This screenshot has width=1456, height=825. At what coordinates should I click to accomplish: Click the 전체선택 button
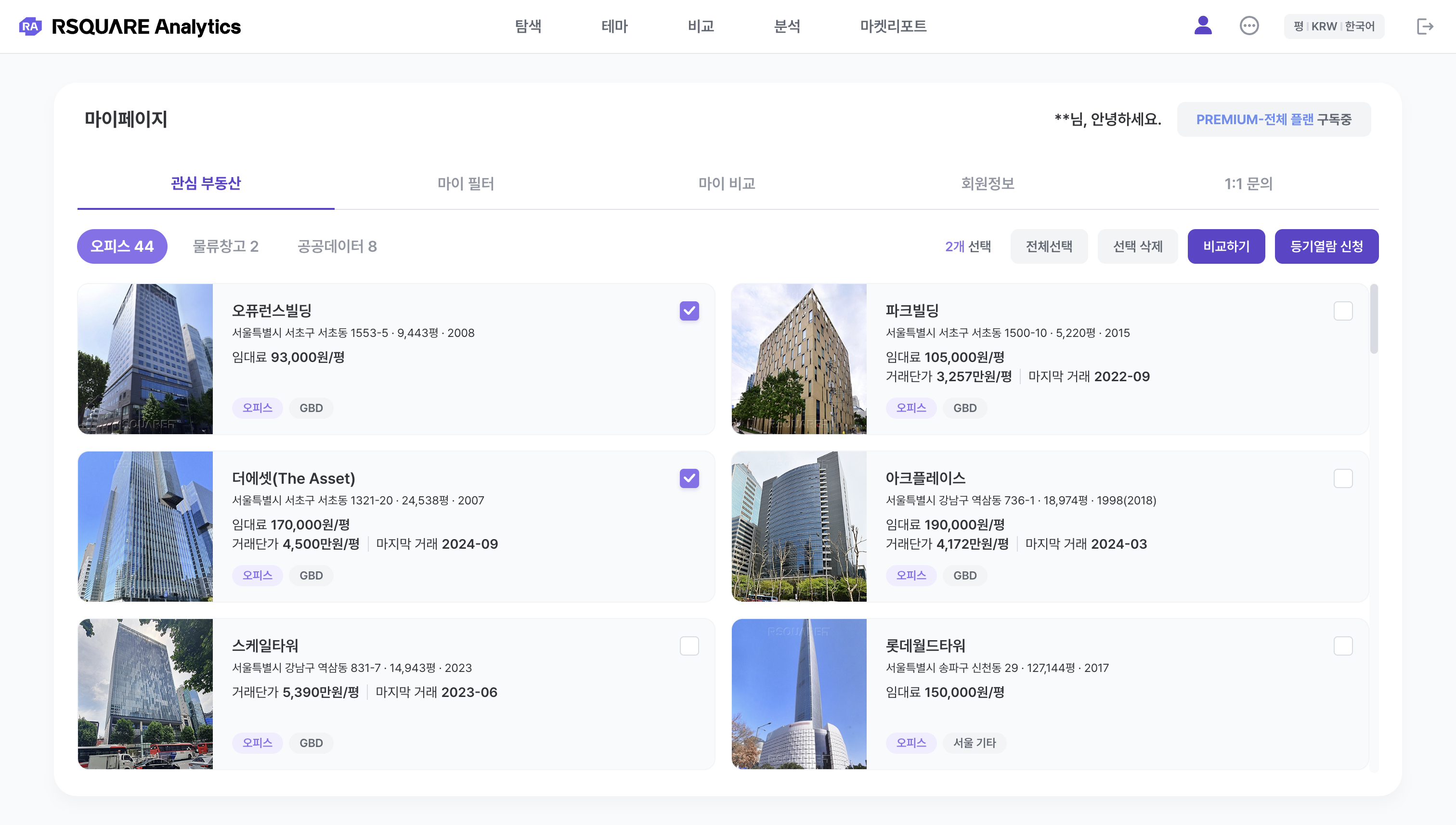pos(1049,246)
